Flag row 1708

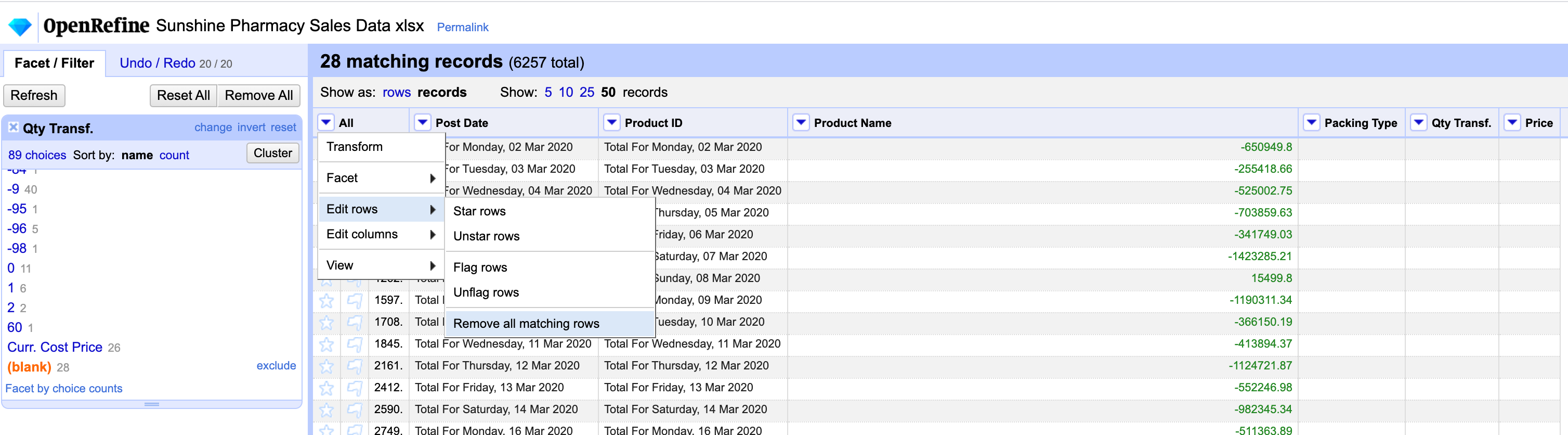pos(354,322)
